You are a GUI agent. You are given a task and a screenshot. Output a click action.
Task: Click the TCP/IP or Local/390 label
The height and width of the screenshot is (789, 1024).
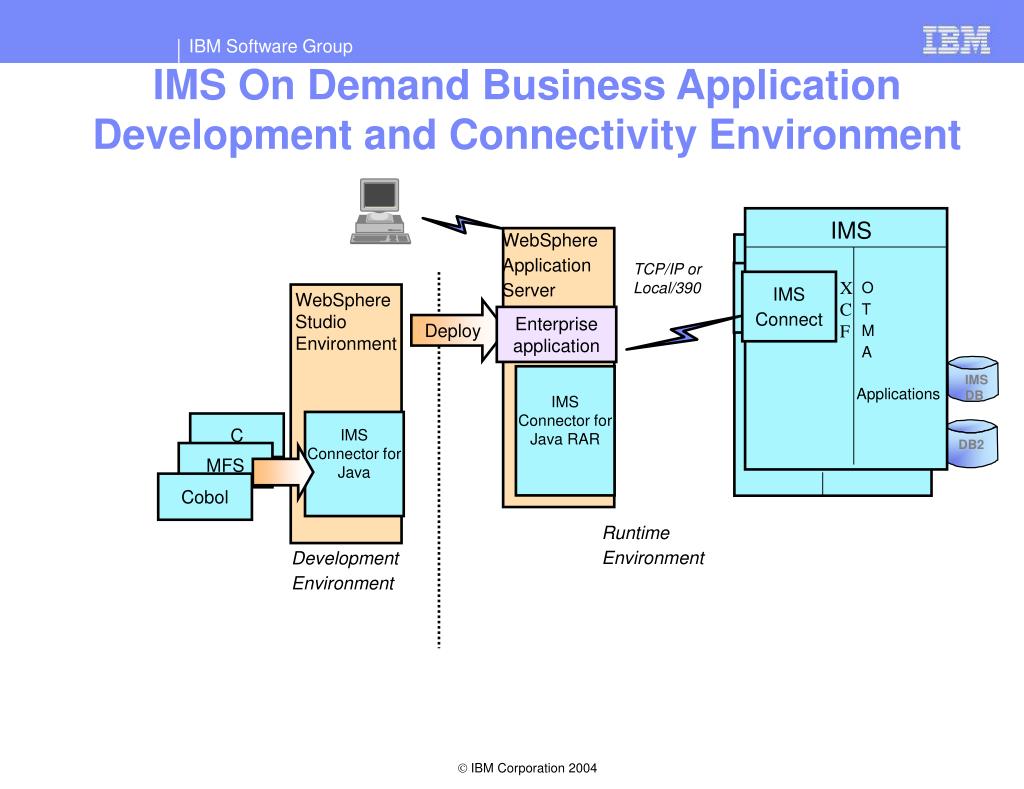(x=668, y=278)
